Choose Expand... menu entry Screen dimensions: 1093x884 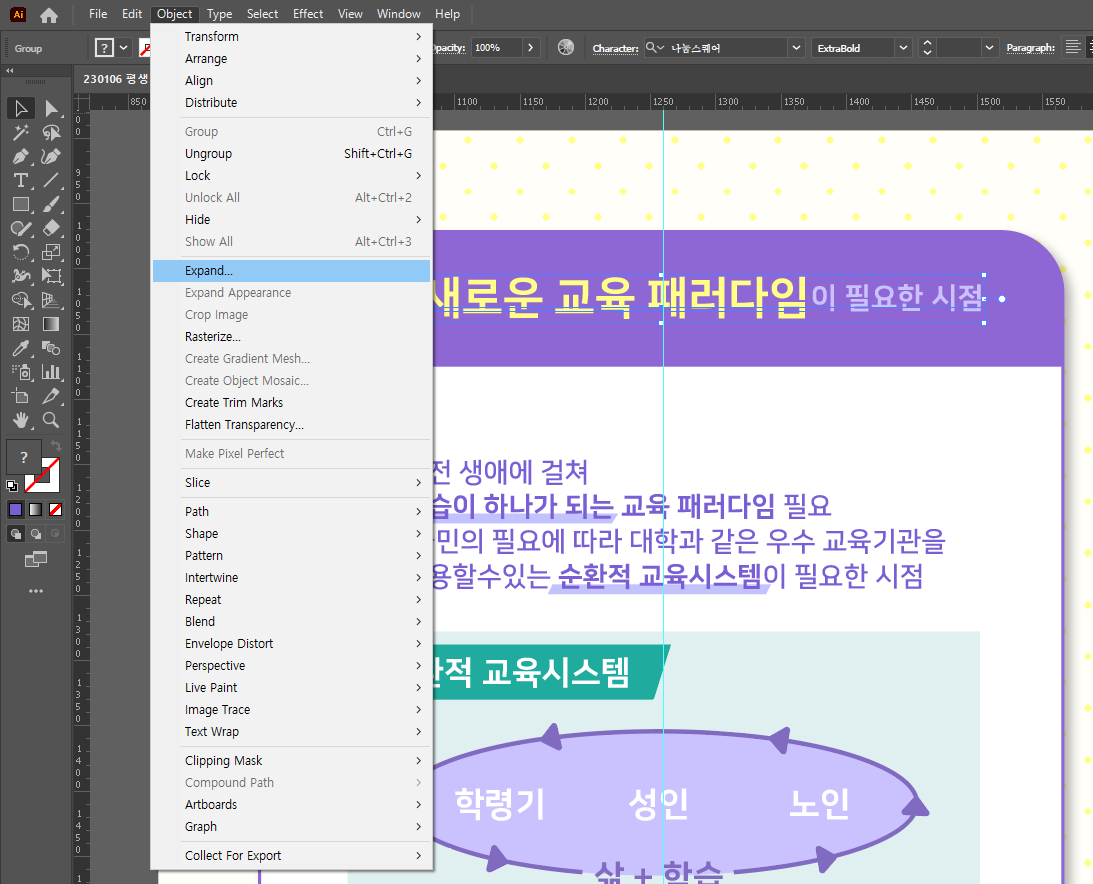click(291, 270)
